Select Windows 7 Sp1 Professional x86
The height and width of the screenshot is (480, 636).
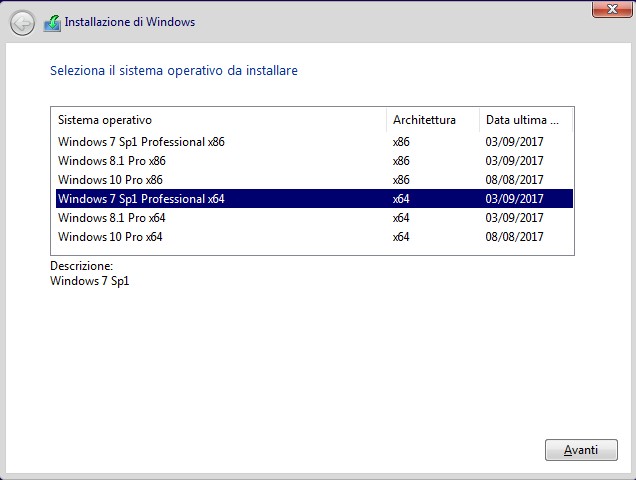tap(314, 142)
